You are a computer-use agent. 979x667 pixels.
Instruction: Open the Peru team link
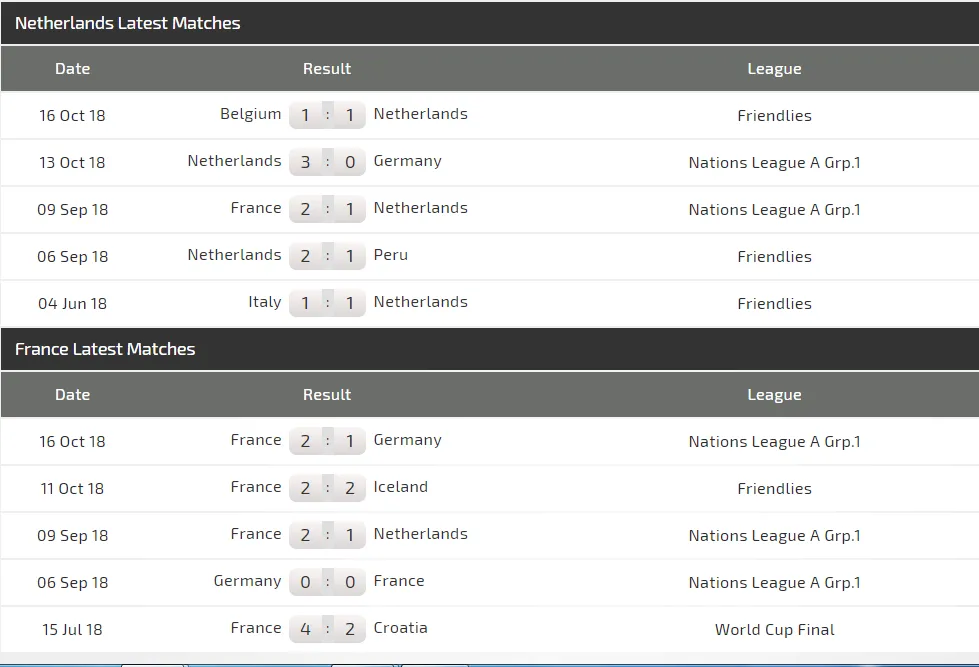click(x=391, y=255)
